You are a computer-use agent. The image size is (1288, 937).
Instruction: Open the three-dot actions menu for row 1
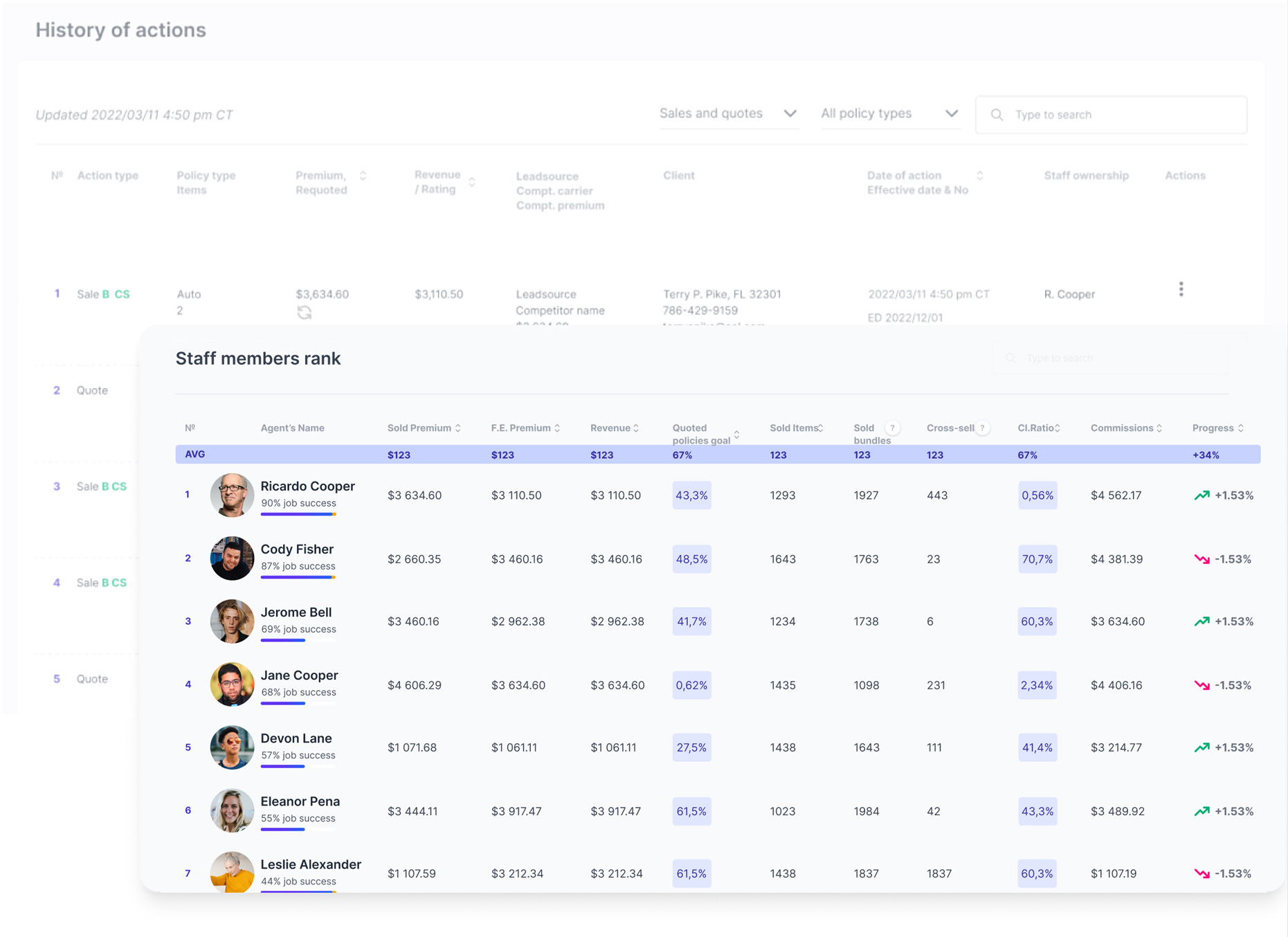(x=1181, y=289)
